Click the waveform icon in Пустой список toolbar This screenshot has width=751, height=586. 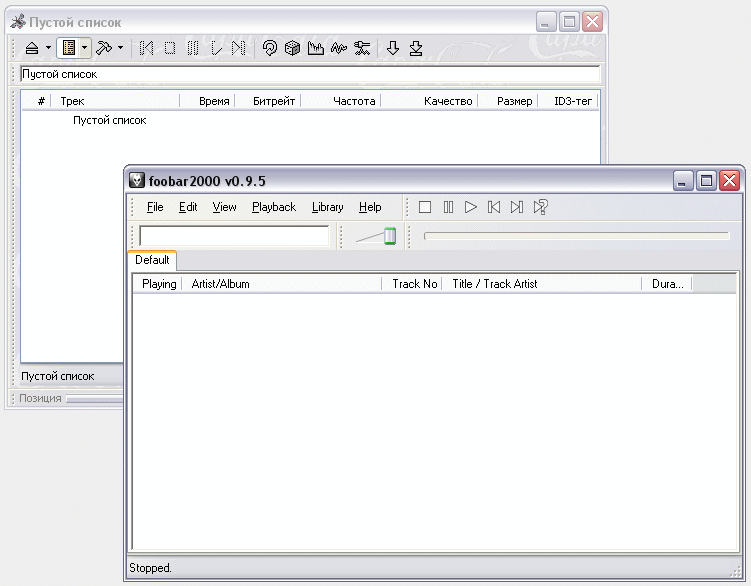[x=339, y=48]
